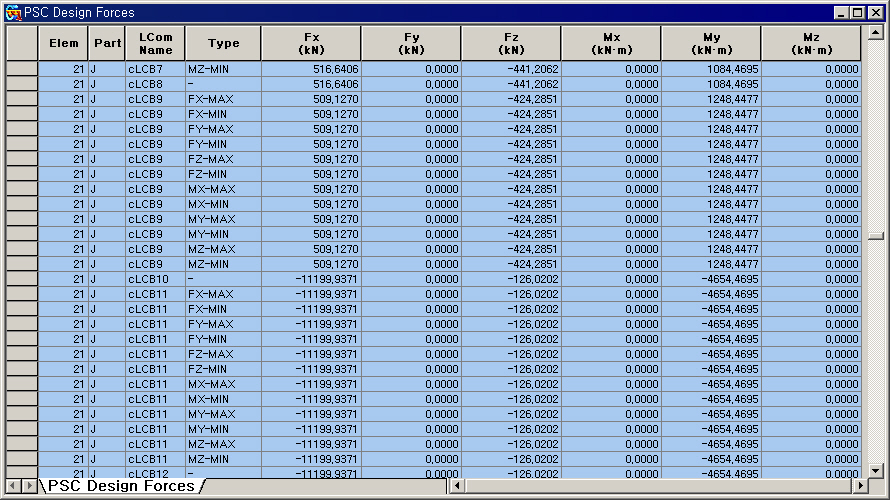Image resolution: width=890 pixels, height=500 pixels.
Task: Click the table icon in the title bar
Action: point(12,12)
